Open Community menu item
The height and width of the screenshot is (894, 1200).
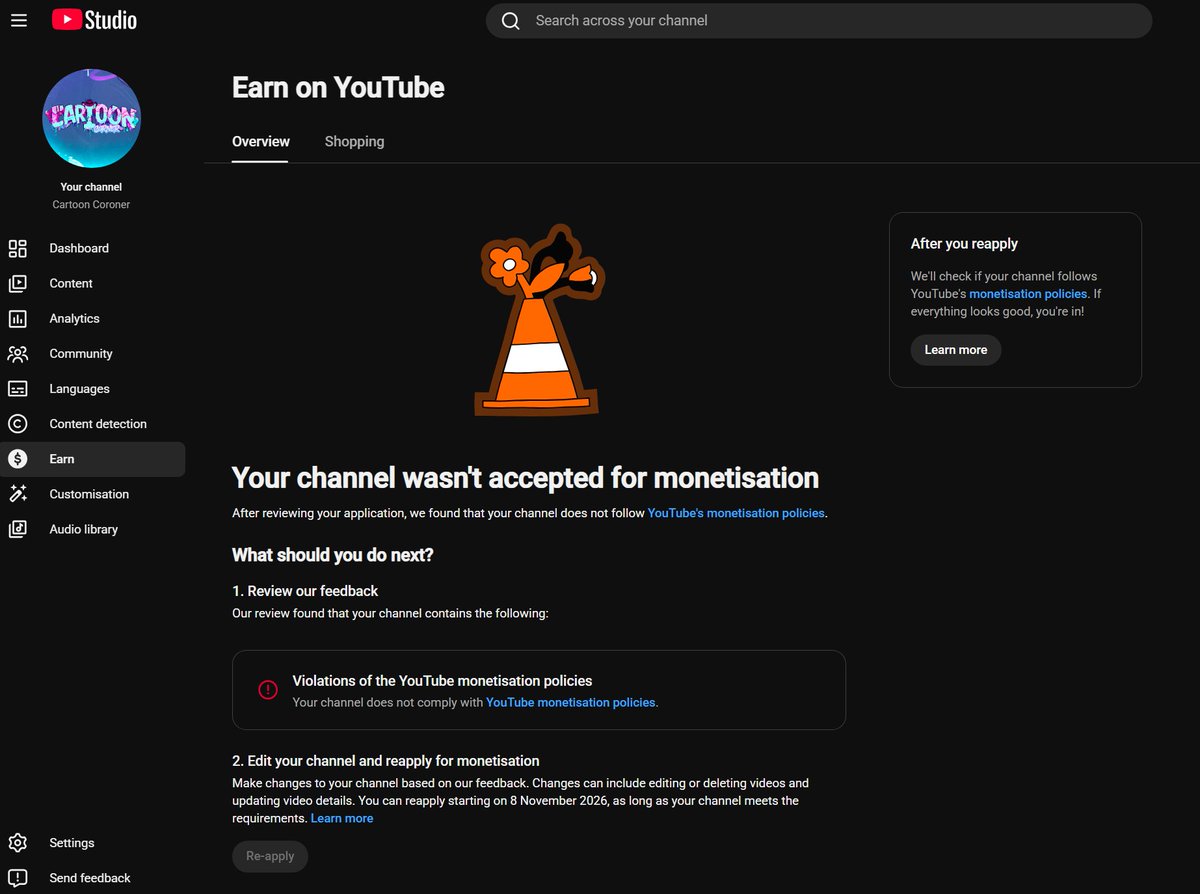tap(81, 354)
